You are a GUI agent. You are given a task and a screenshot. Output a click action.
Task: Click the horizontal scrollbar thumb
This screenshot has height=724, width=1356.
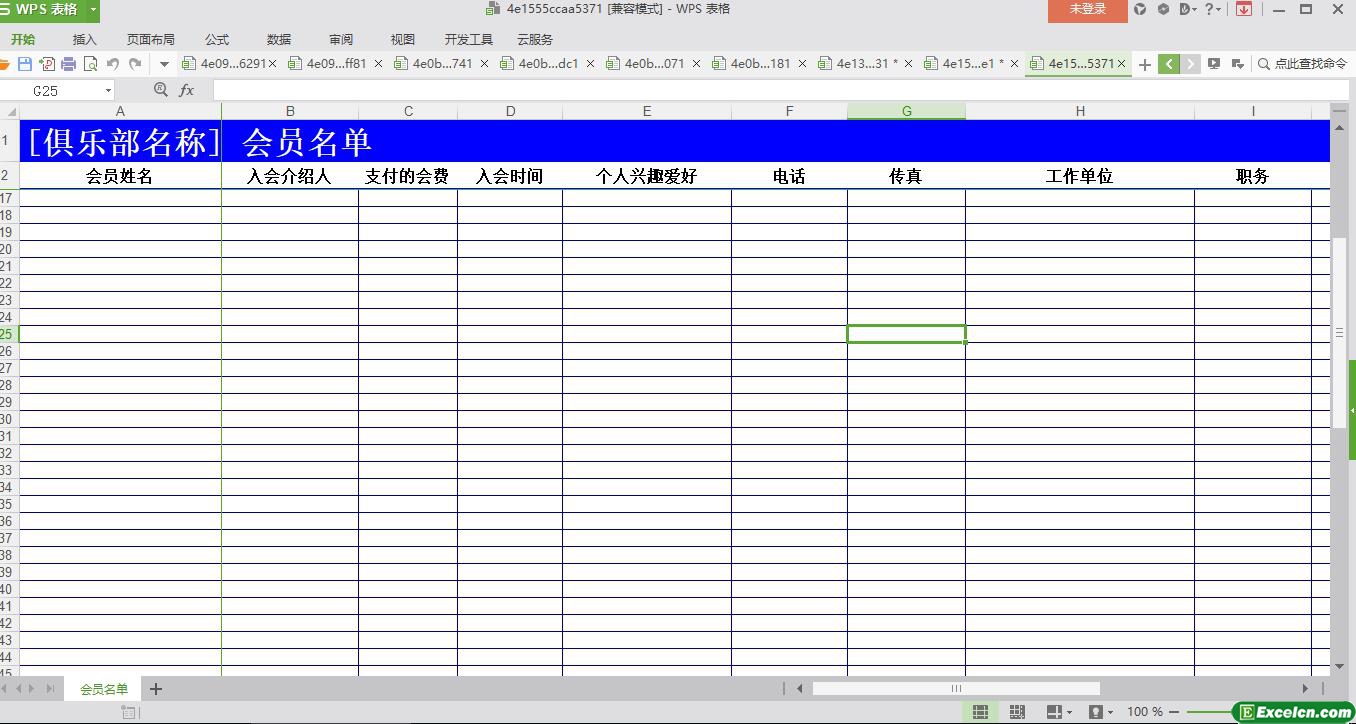pos(956,688)
